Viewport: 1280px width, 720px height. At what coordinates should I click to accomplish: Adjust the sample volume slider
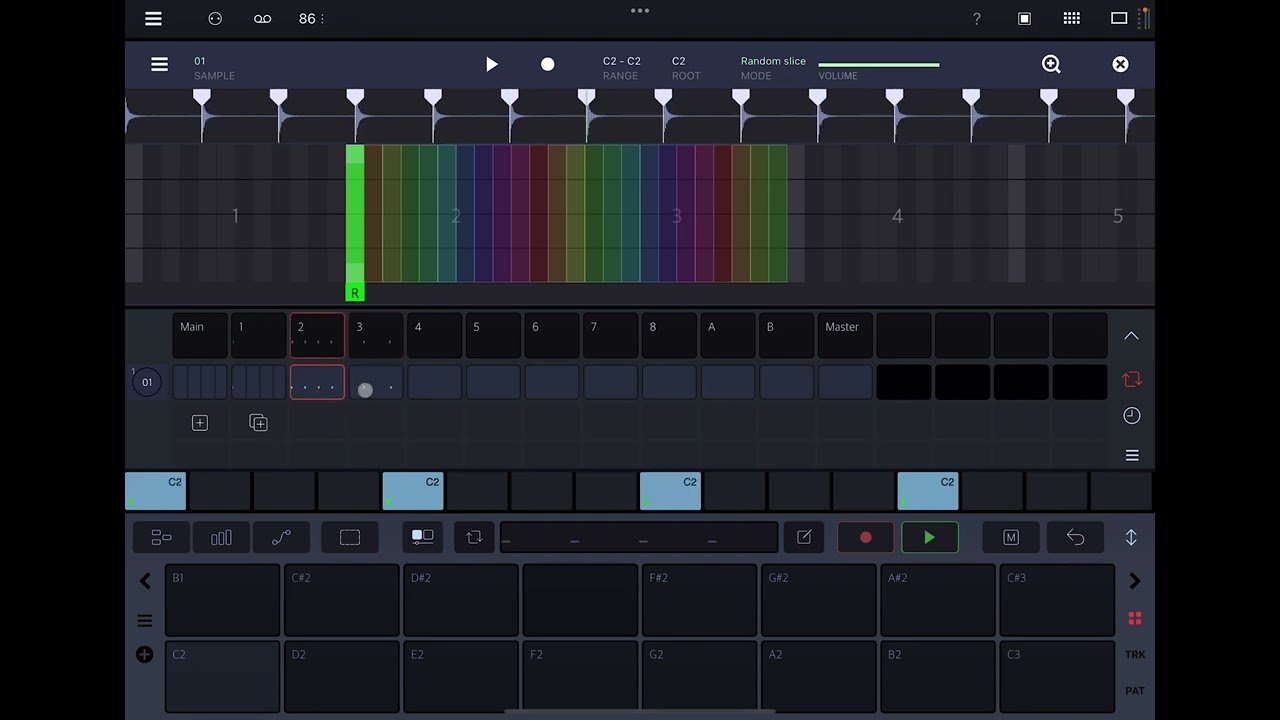(879, 64)
